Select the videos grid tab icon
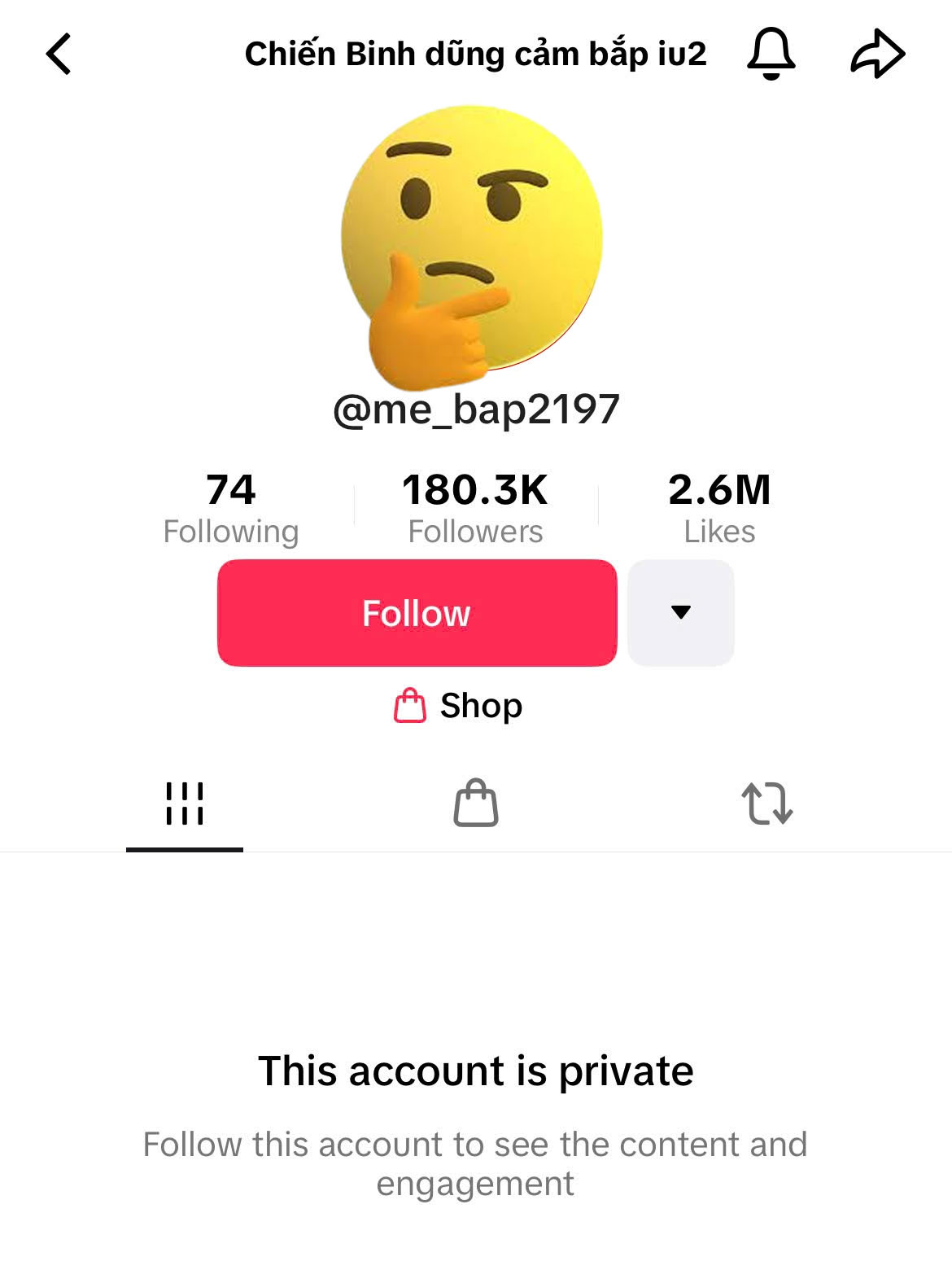The width and height of the screenshot is (952, 1270). pyautogui.click(x=185, y=804)
